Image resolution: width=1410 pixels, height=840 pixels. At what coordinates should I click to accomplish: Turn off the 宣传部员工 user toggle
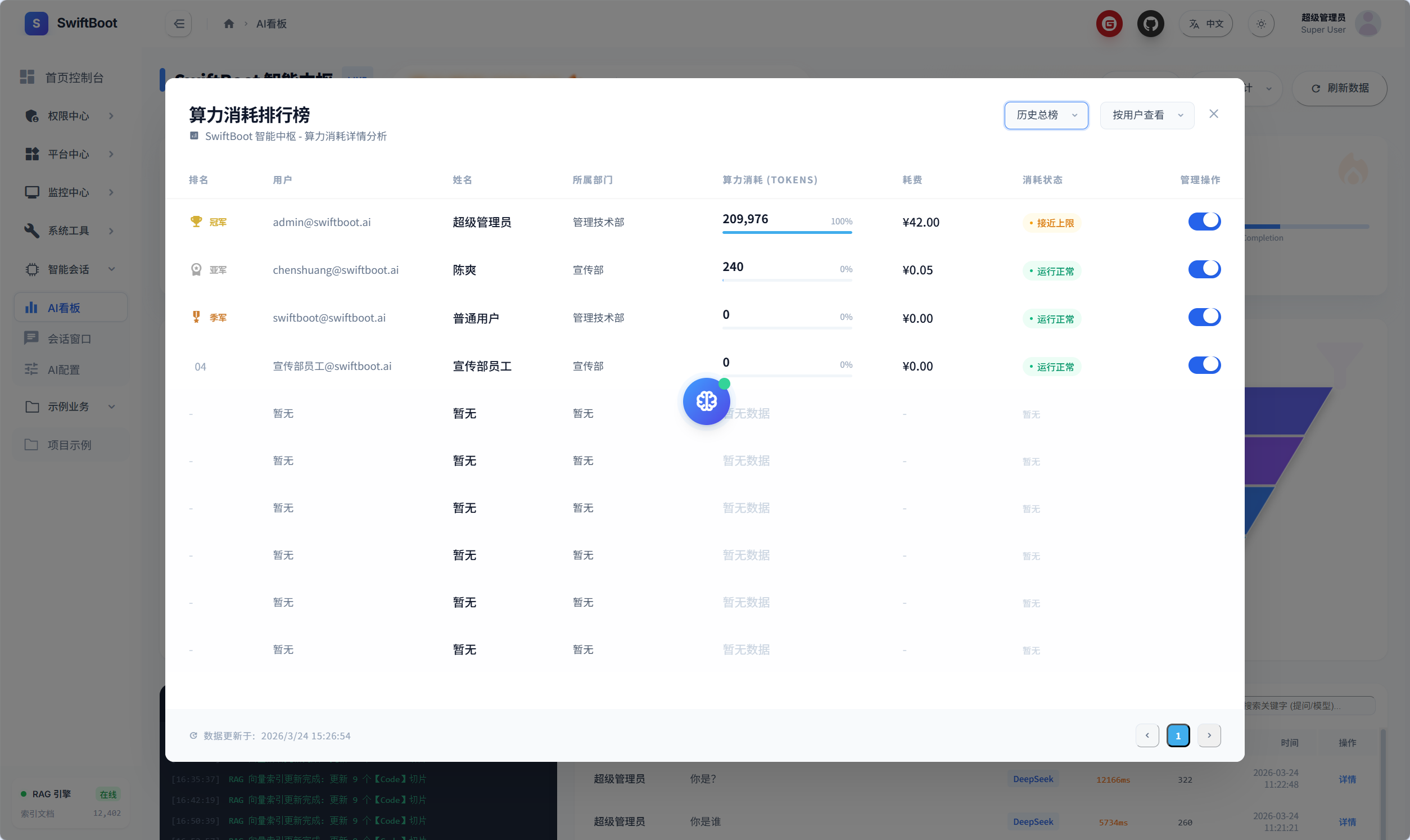1204,365
